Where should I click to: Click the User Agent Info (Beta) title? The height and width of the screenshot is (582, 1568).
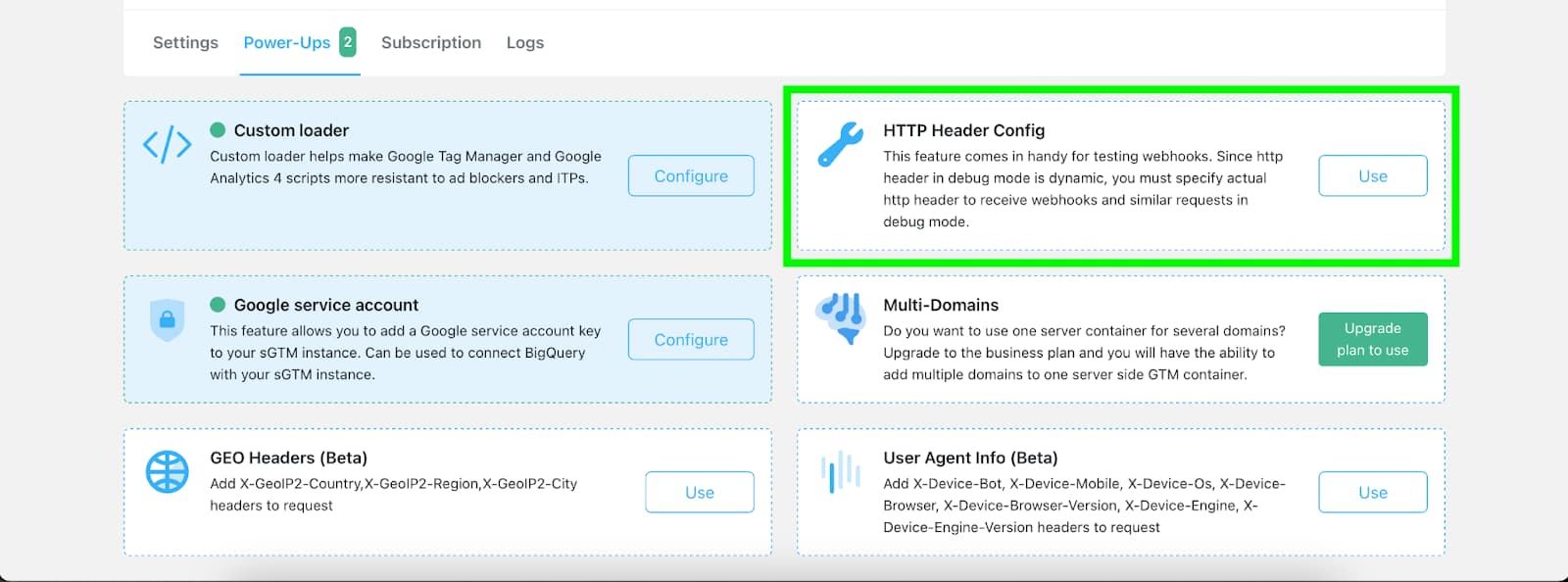[x=970, y=458]
